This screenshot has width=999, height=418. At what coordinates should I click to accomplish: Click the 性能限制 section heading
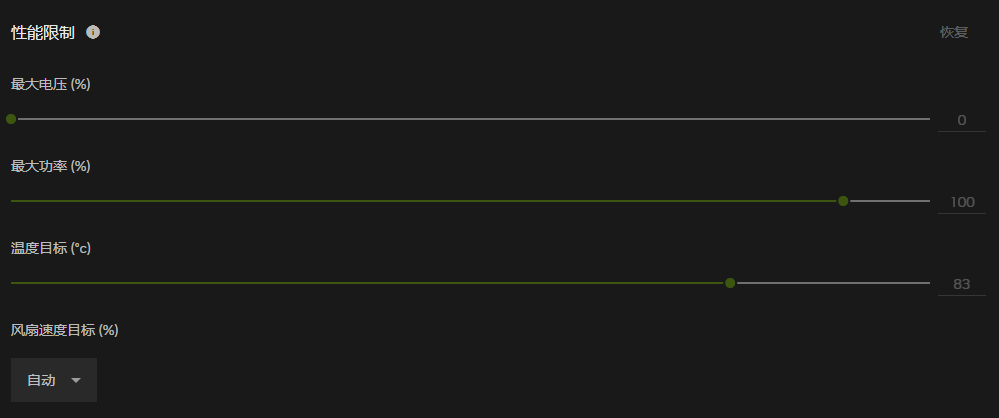coord(42,32)
